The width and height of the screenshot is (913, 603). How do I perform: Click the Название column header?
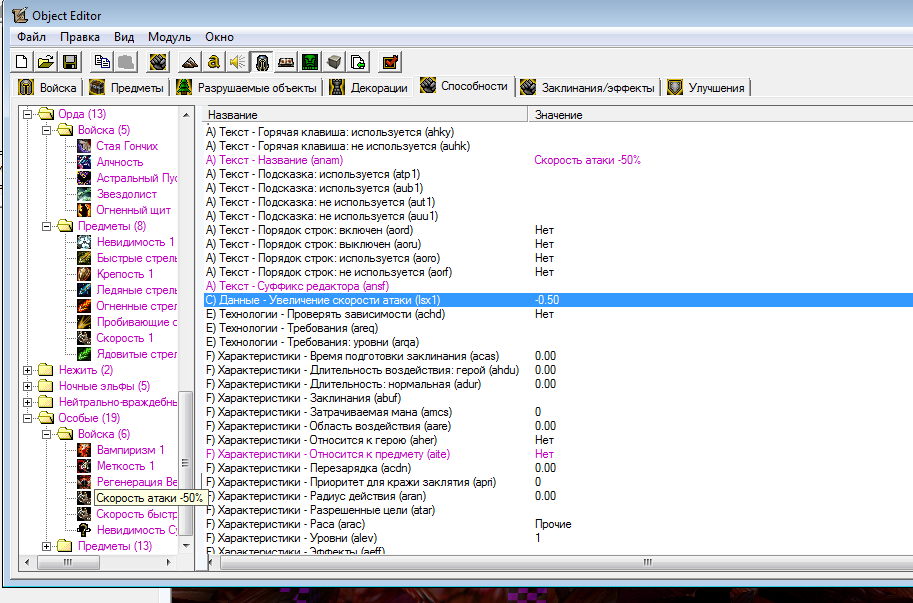pyautogui.click(x=366, y=115)
